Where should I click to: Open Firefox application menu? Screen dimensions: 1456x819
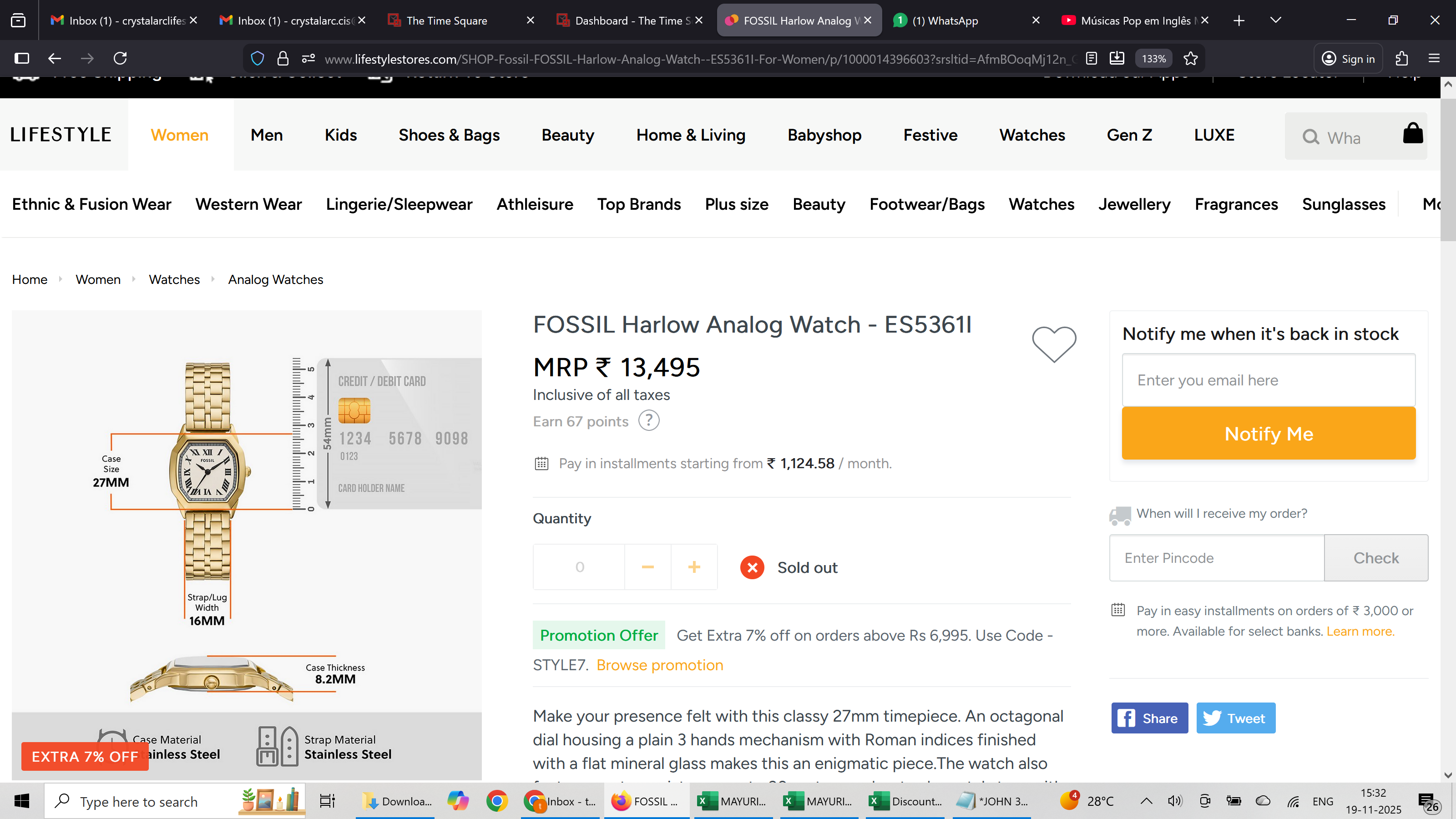[x=1434, y=58]
